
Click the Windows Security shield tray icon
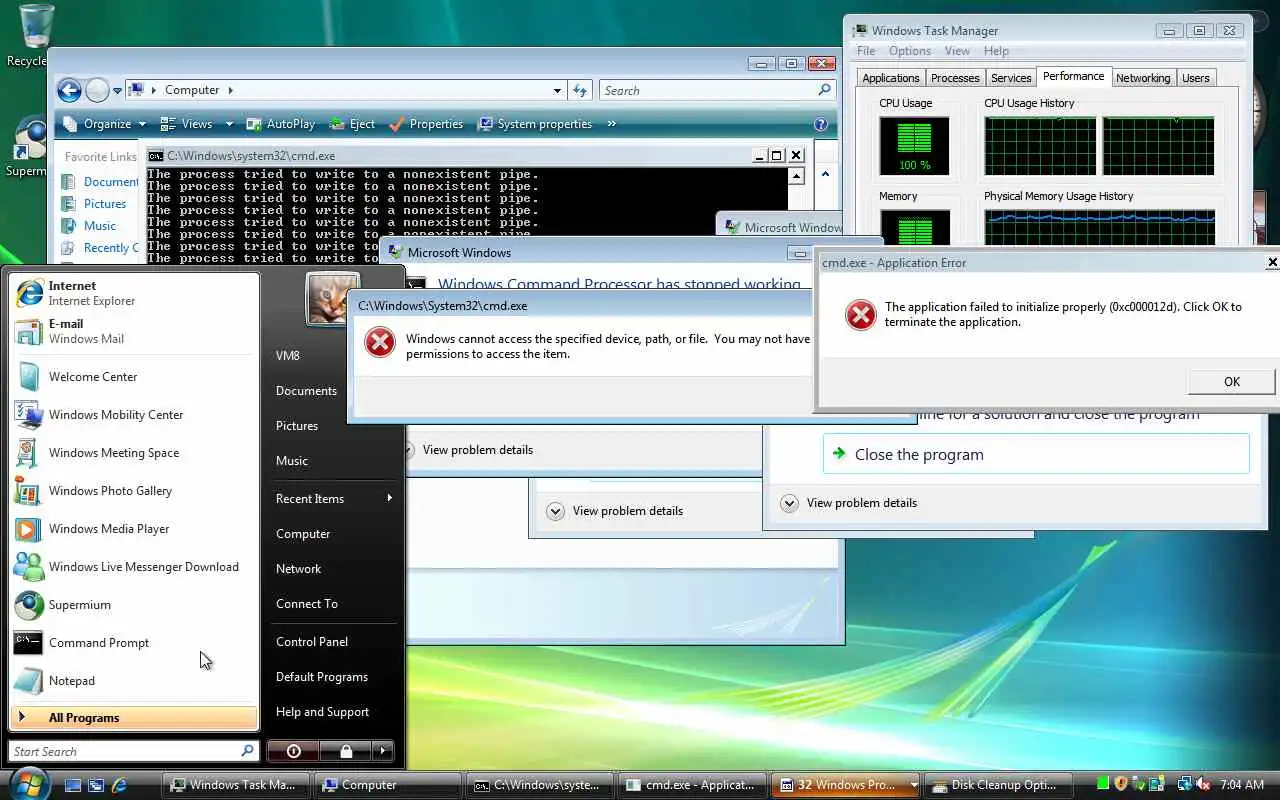[x=1121, y=784]
